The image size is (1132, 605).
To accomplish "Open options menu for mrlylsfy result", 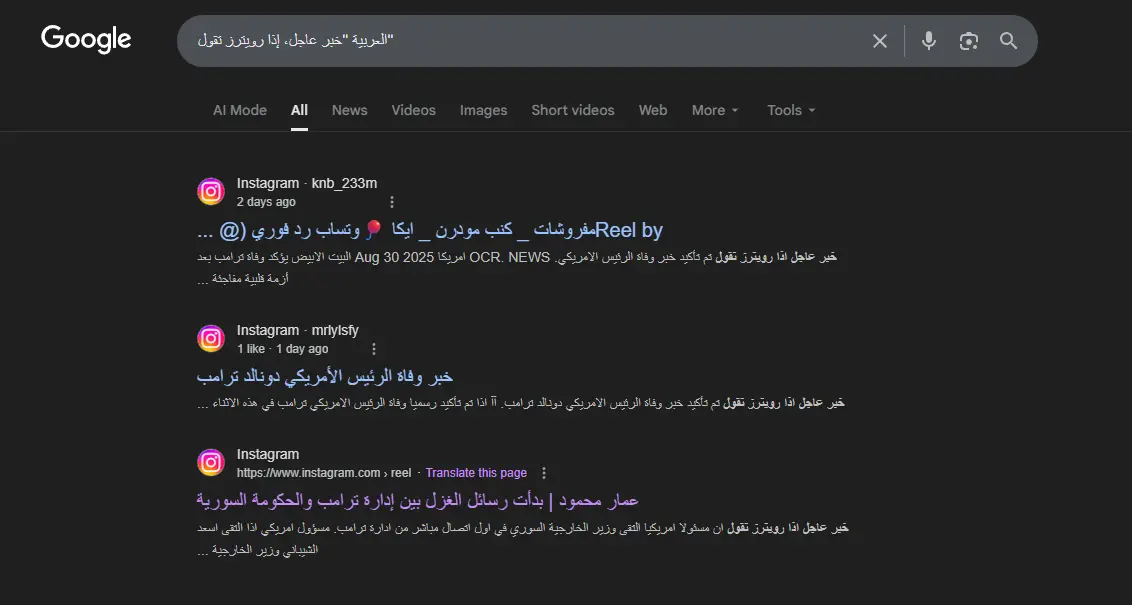I will [373, 349].
